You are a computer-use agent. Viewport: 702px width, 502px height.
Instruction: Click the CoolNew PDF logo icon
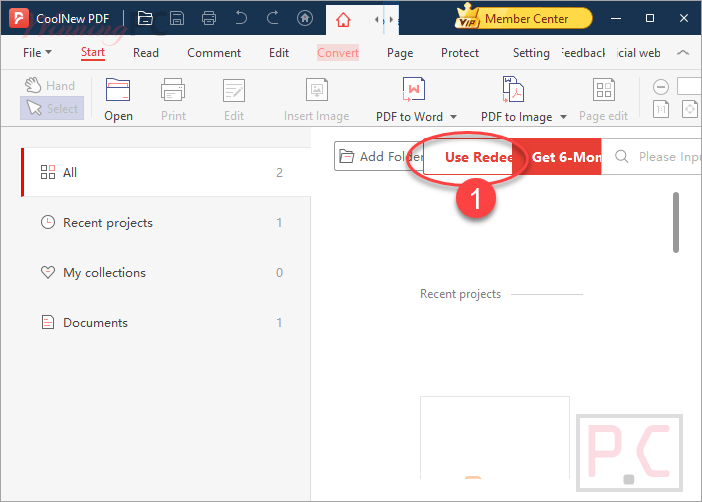point(19,18)
